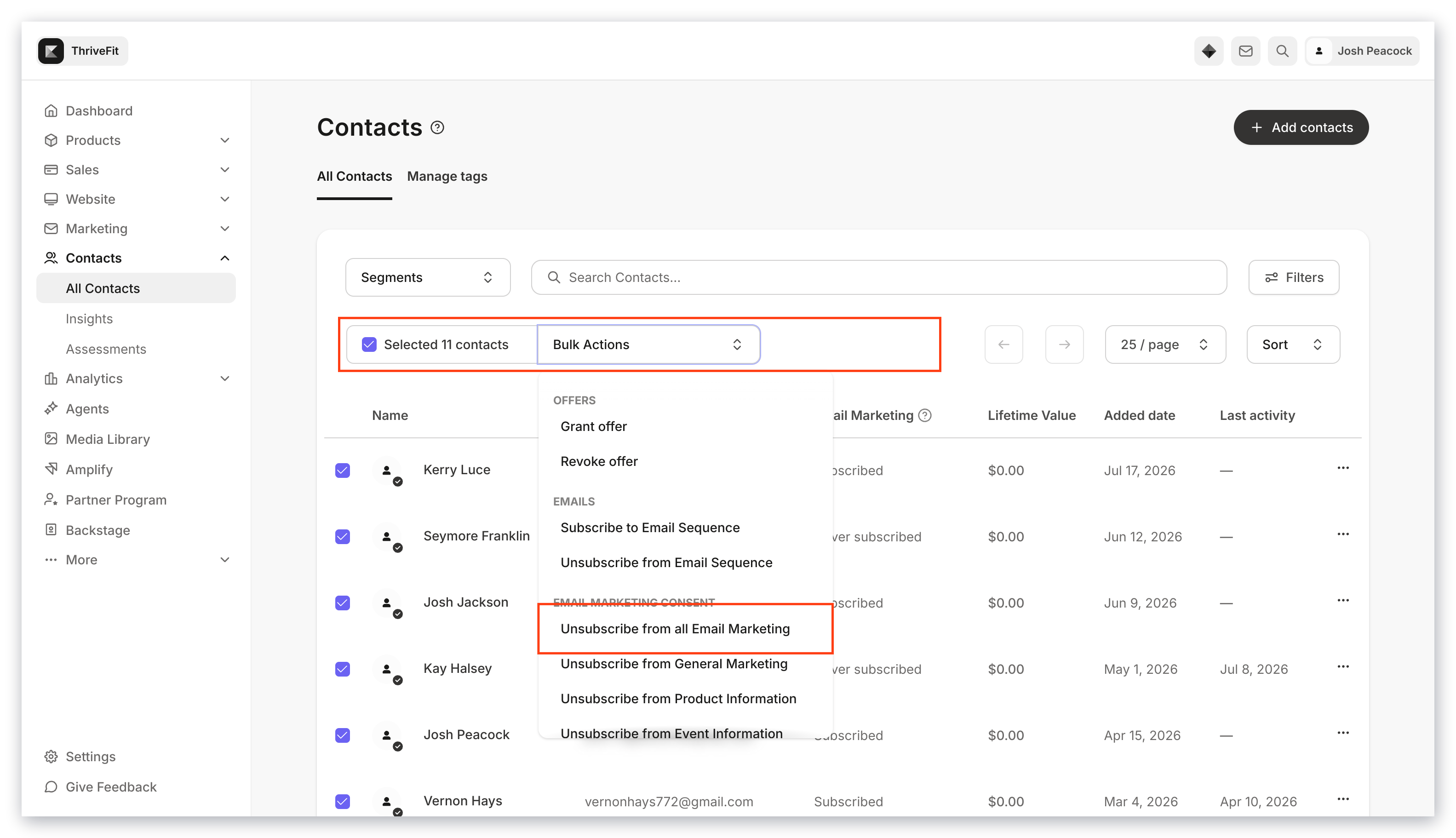This screenshot has width=1456, height=838.
Task: Uncheck Josh Peacock's row checkbox
Action: pyautogui.click(x=343, y=735)
